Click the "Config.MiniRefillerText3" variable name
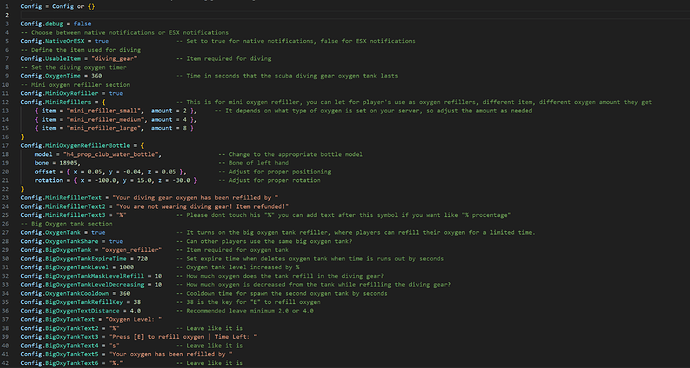690x368 pixels. [62, 215]
